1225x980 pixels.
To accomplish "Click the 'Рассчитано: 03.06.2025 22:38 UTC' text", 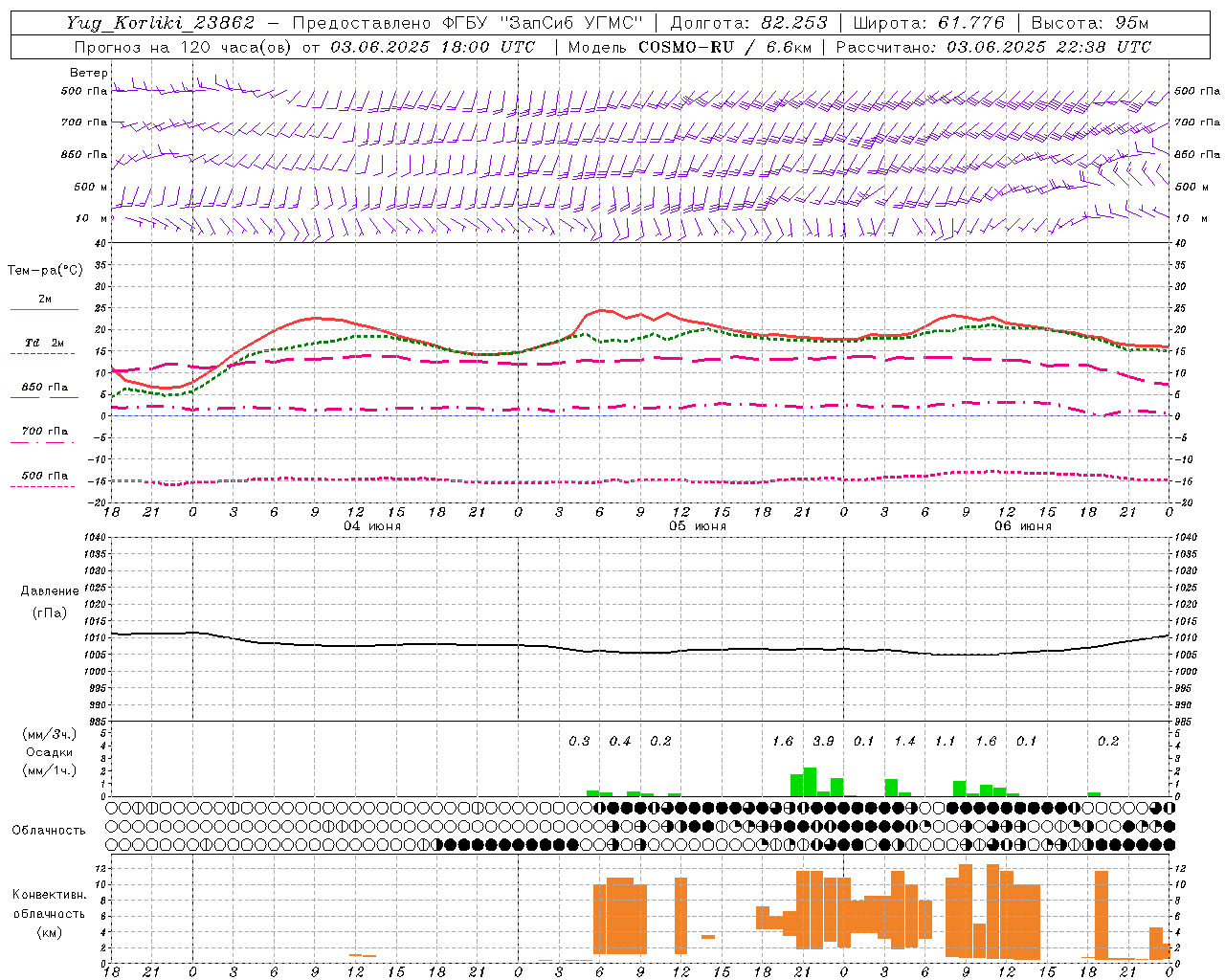I will click(x=993, y=47).
